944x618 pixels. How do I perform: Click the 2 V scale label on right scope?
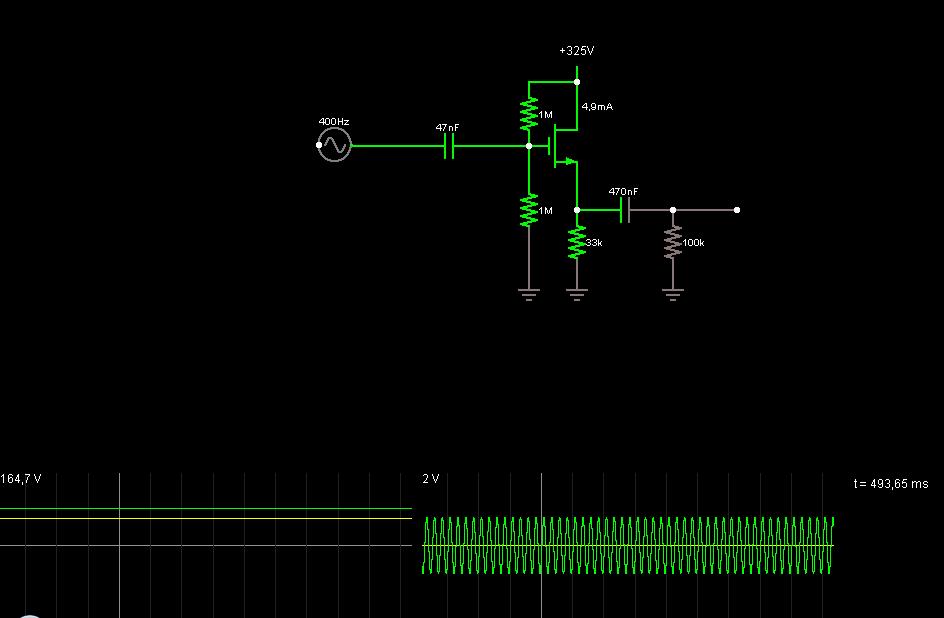431,479
